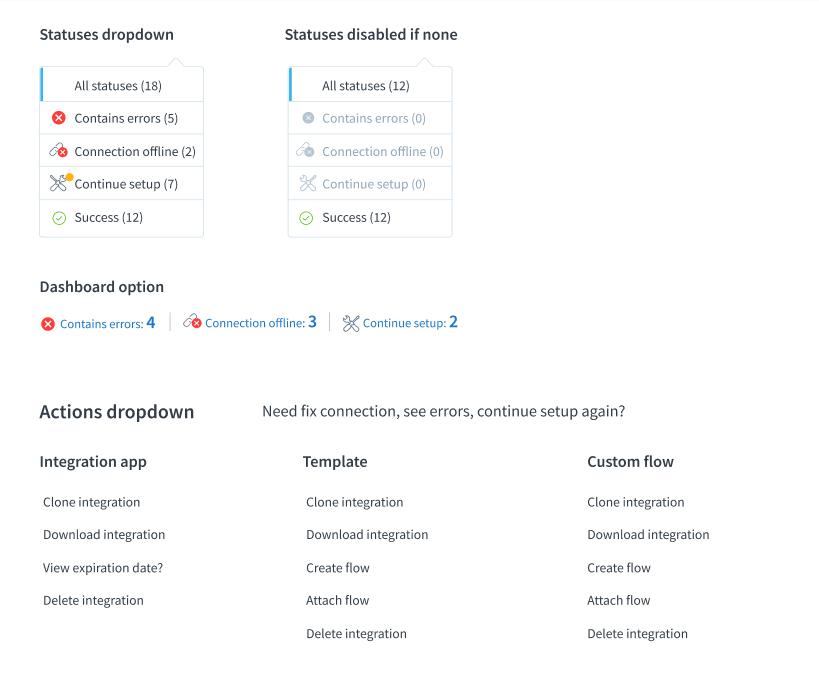This screenshot has height=695, width=819.
Task: Click the Continue setup wrench icon with badge
Action: click(59, 183)
